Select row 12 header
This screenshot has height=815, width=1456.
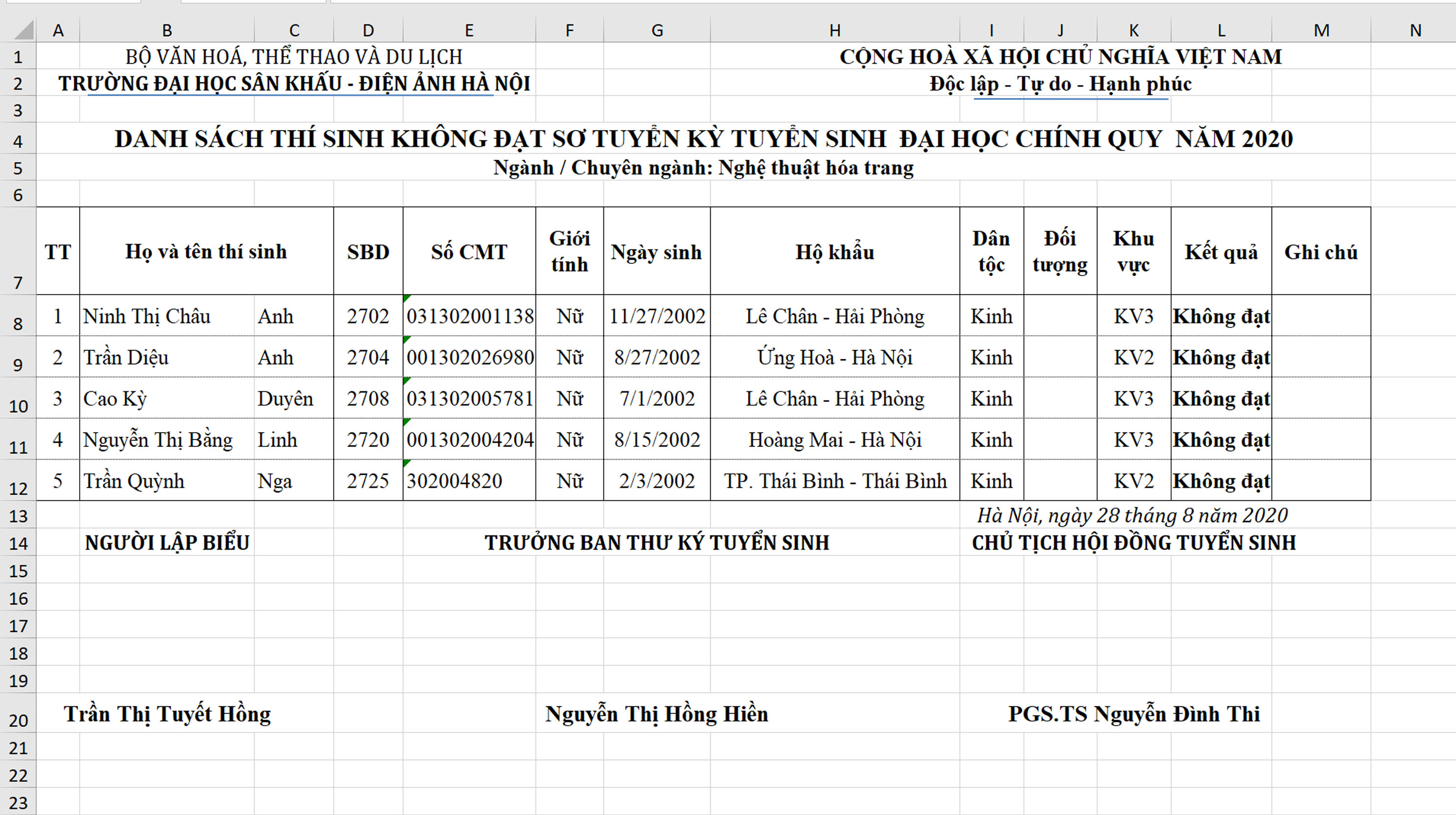tap(18, 480)
